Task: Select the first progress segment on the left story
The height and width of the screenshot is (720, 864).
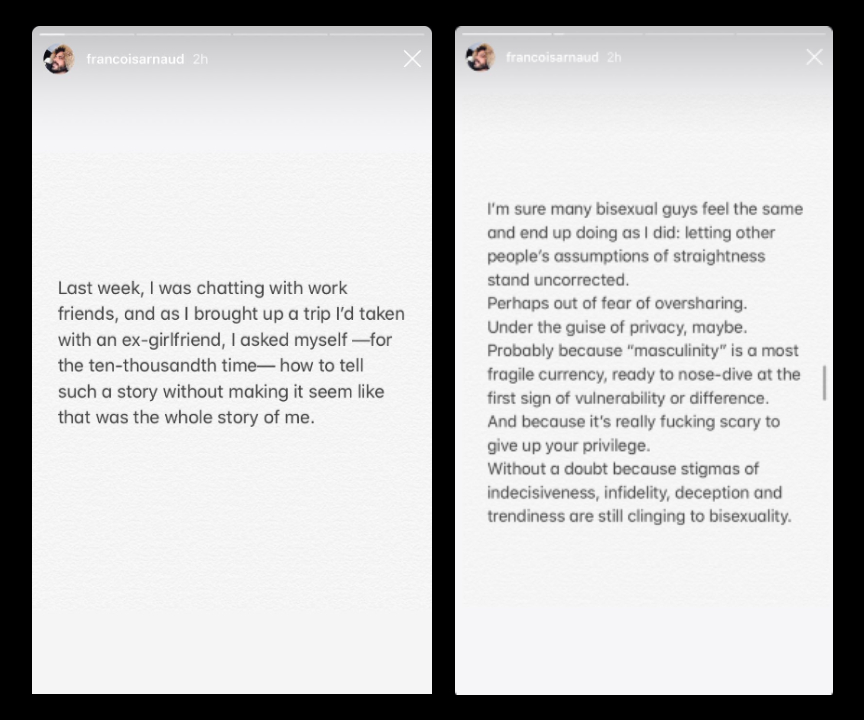Action: (x=85, y=34)
